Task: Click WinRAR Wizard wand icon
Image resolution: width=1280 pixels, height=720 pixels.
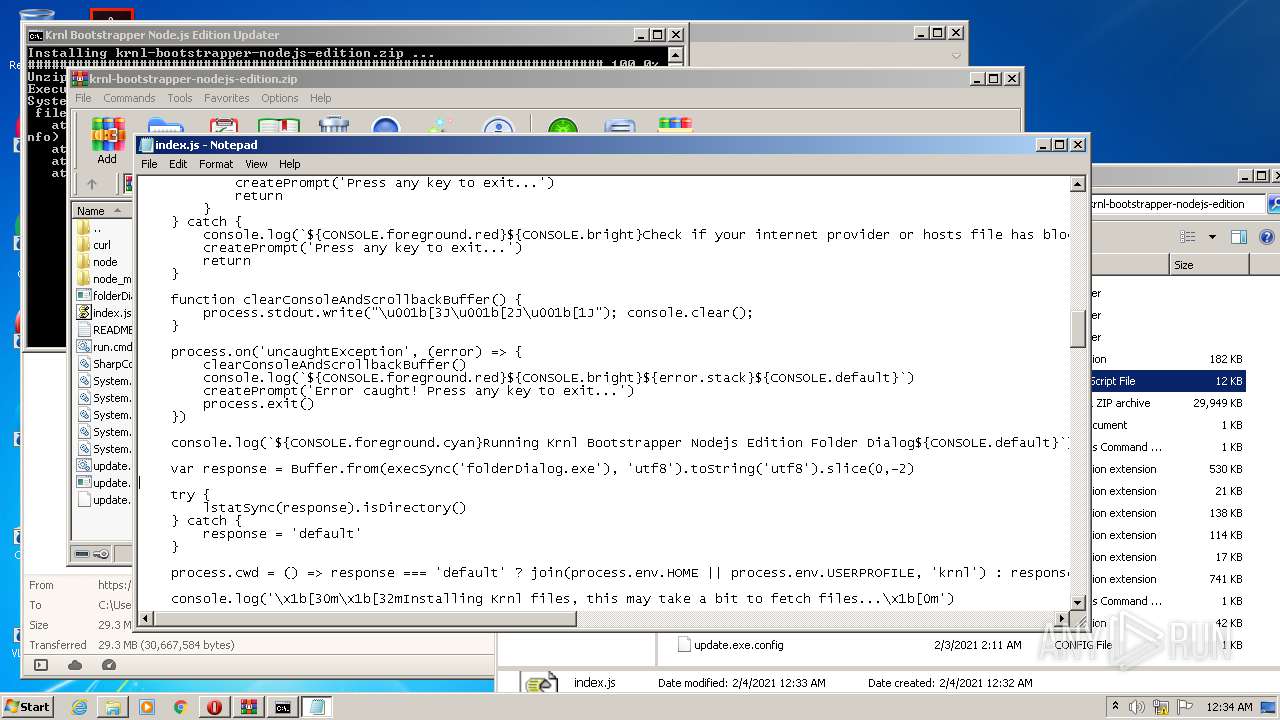Action: (x=441, y=126)
